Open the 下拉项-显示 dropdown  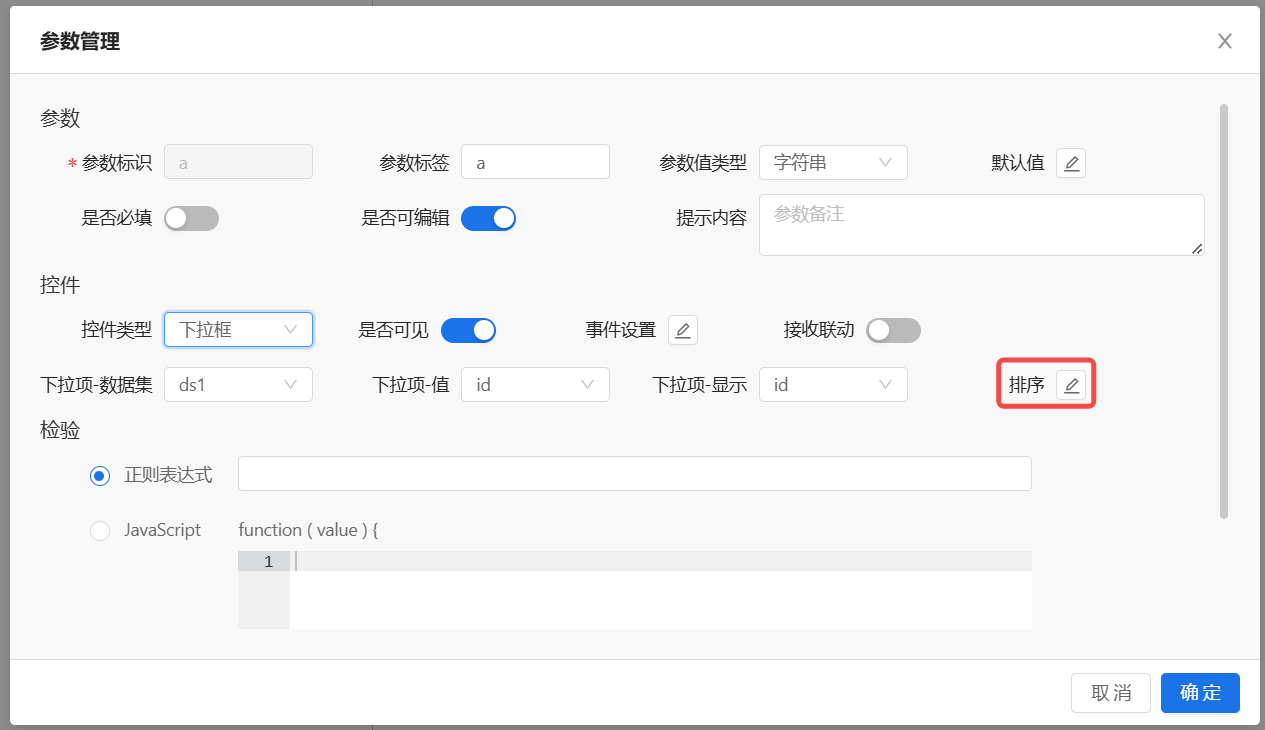point(833,384)
